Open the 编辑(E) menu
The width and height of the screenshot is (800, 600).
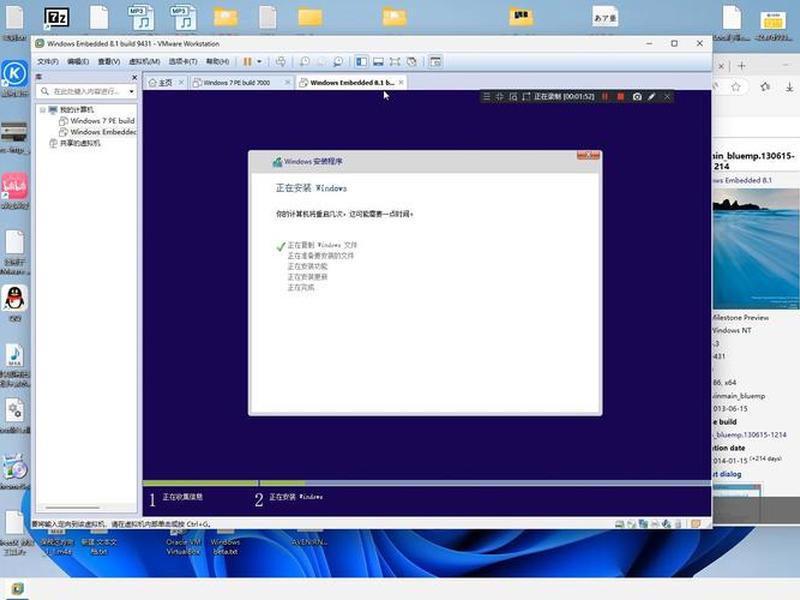click(x=78, y=62)
